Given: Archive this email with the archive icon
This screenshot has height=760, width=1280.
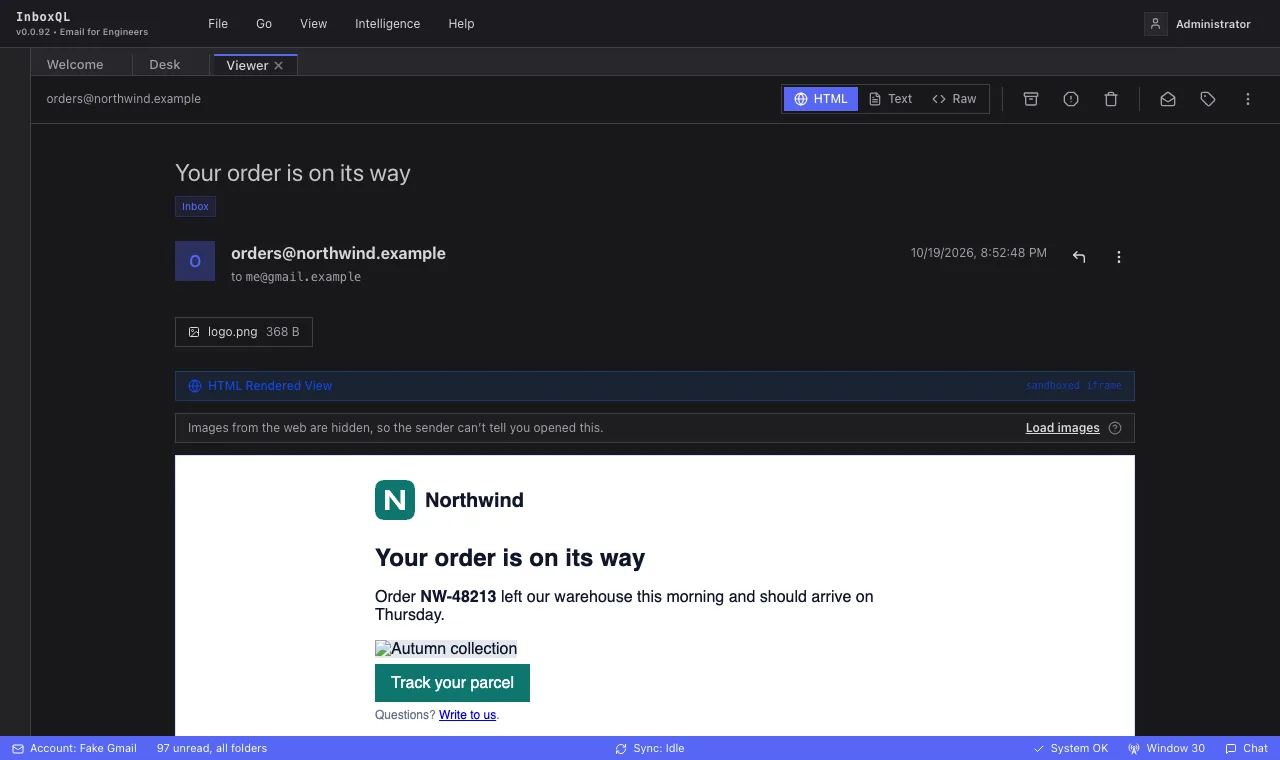Looking at the screenshot, I should pyautogui.click(x=1031, y=99).
